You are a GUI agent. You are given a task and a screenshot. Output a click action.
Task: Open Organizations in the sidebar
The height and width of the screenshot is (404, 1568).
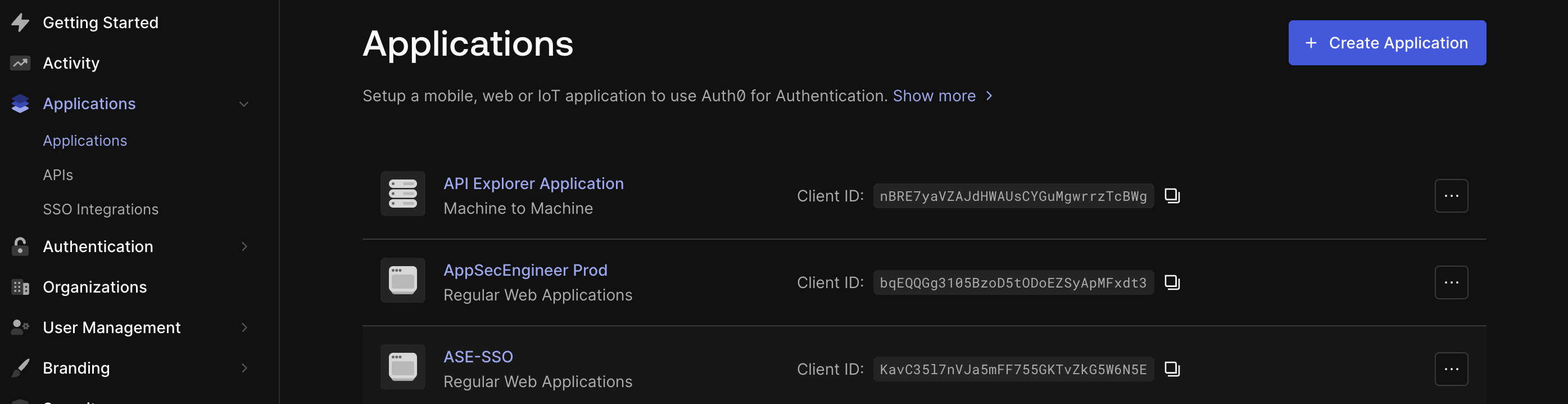pyautogui.click(x=94, y=287)
